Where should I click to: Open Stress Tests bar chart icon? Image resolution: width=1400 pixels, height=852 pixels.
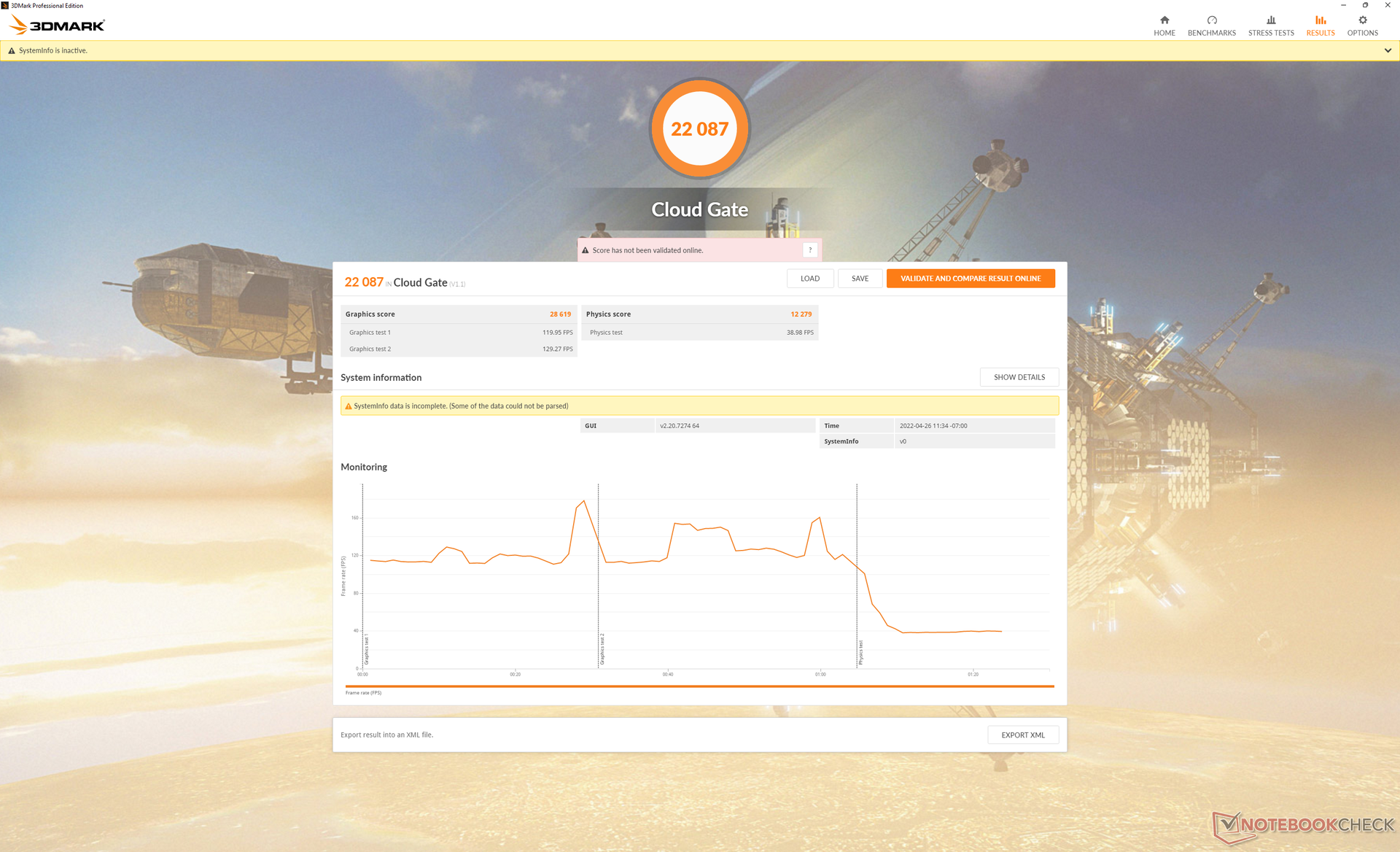point(1270,20)
